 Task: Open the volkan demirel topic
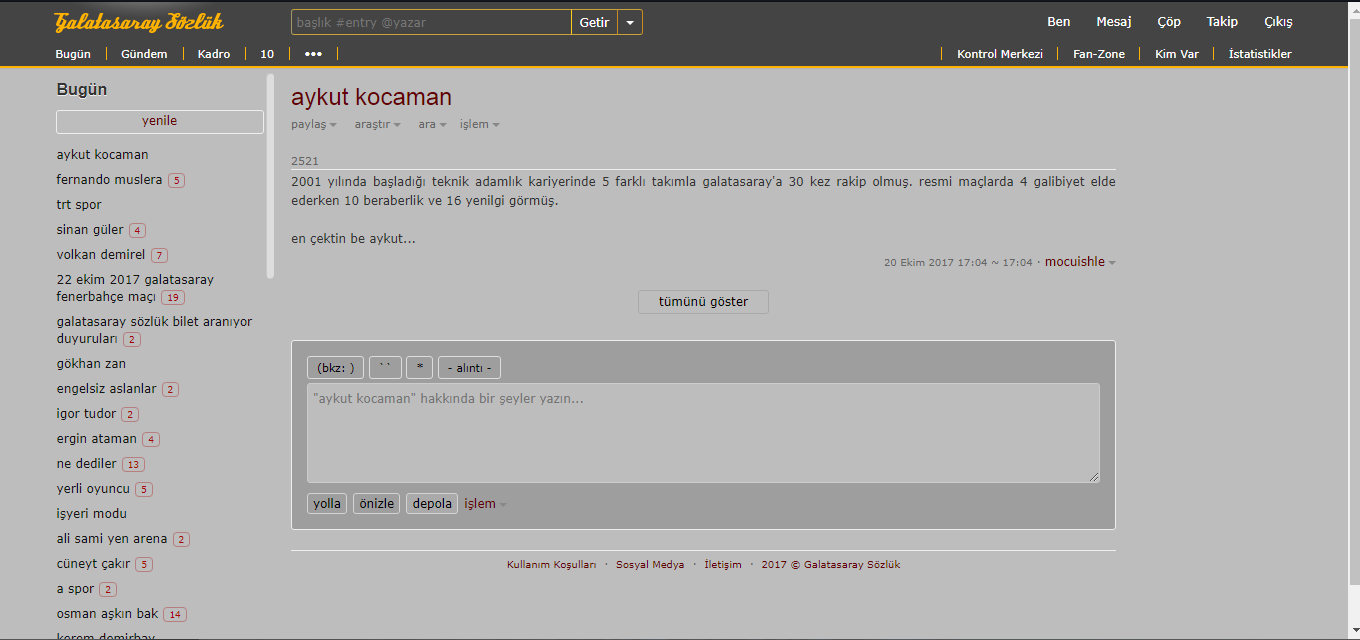coord(101,255)
